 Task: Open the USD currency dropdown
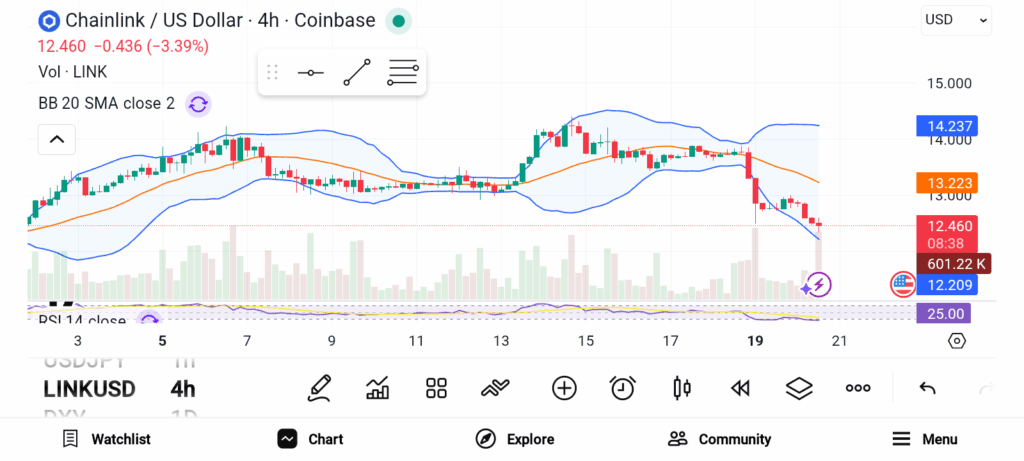click(x=956, y=19)
